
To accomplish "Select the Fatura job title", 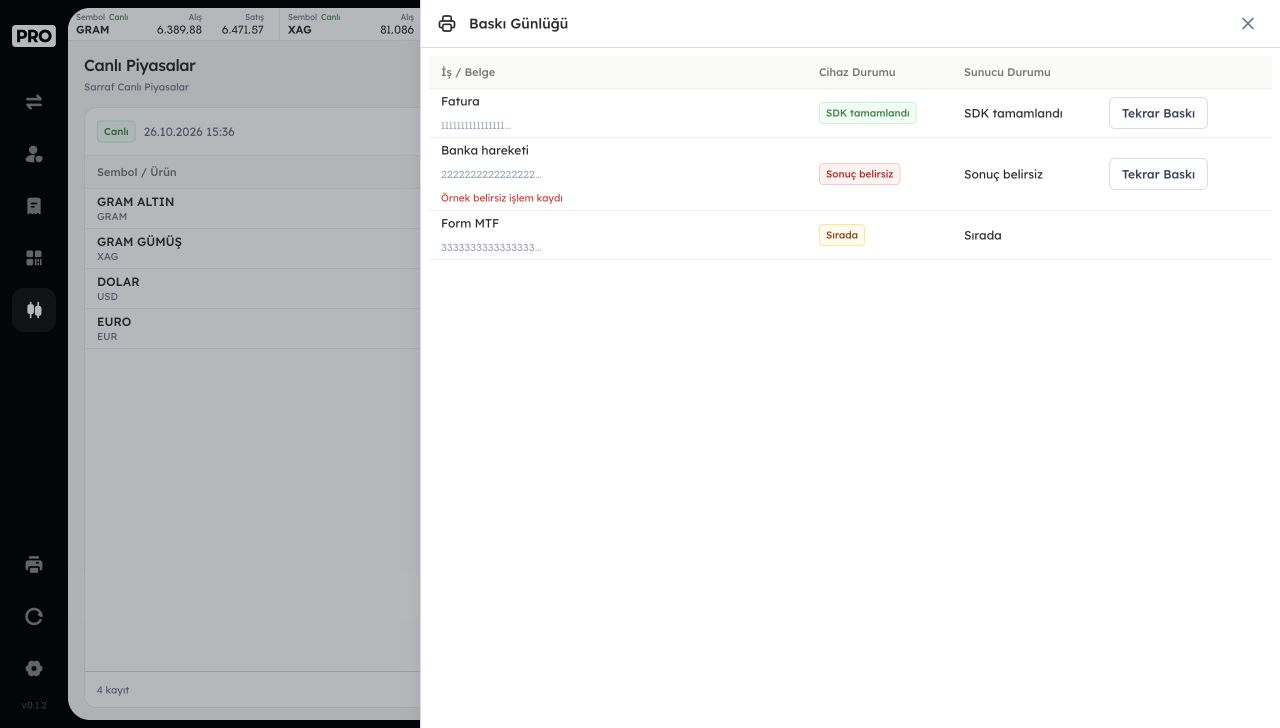I will coord(460,102).
